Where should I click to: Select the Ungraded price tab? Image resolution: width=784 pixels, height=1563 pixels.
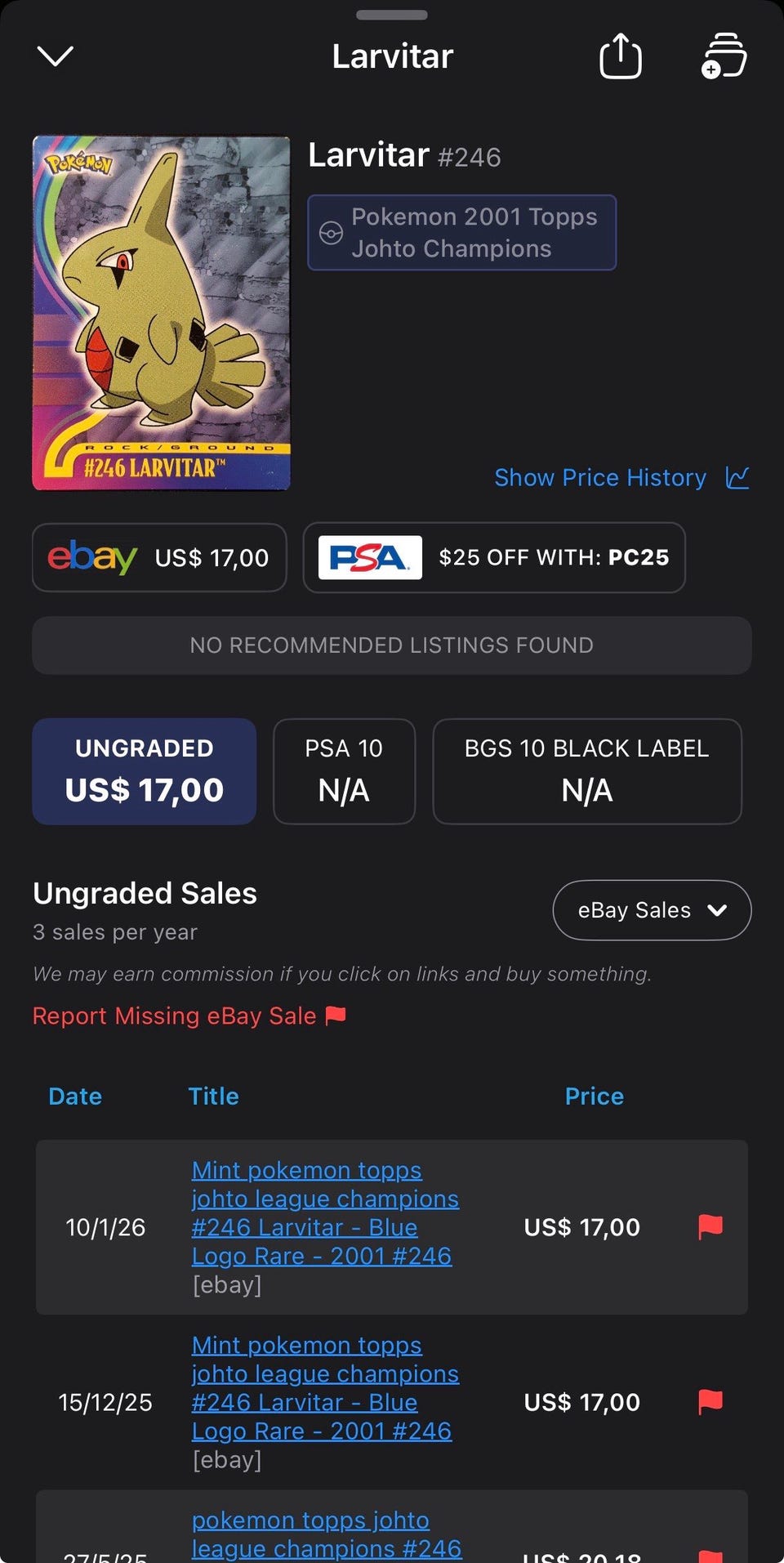click(145, 771)
